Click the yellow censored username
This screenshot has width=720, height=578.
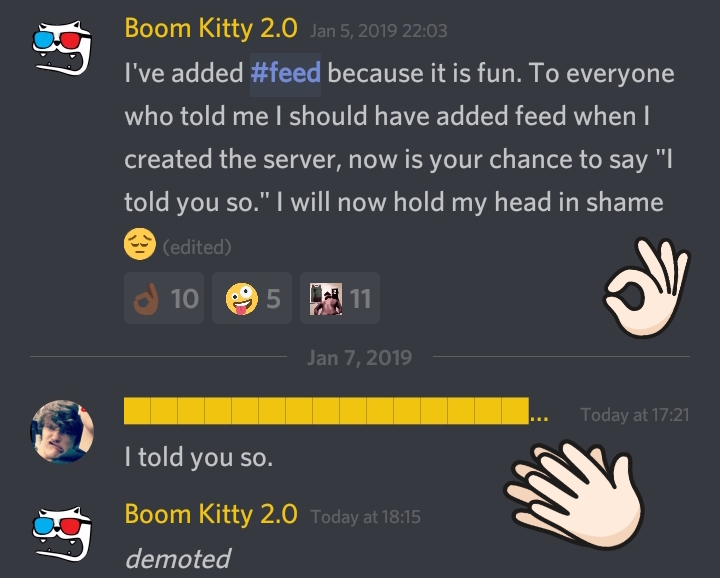(x=326, y=411)
